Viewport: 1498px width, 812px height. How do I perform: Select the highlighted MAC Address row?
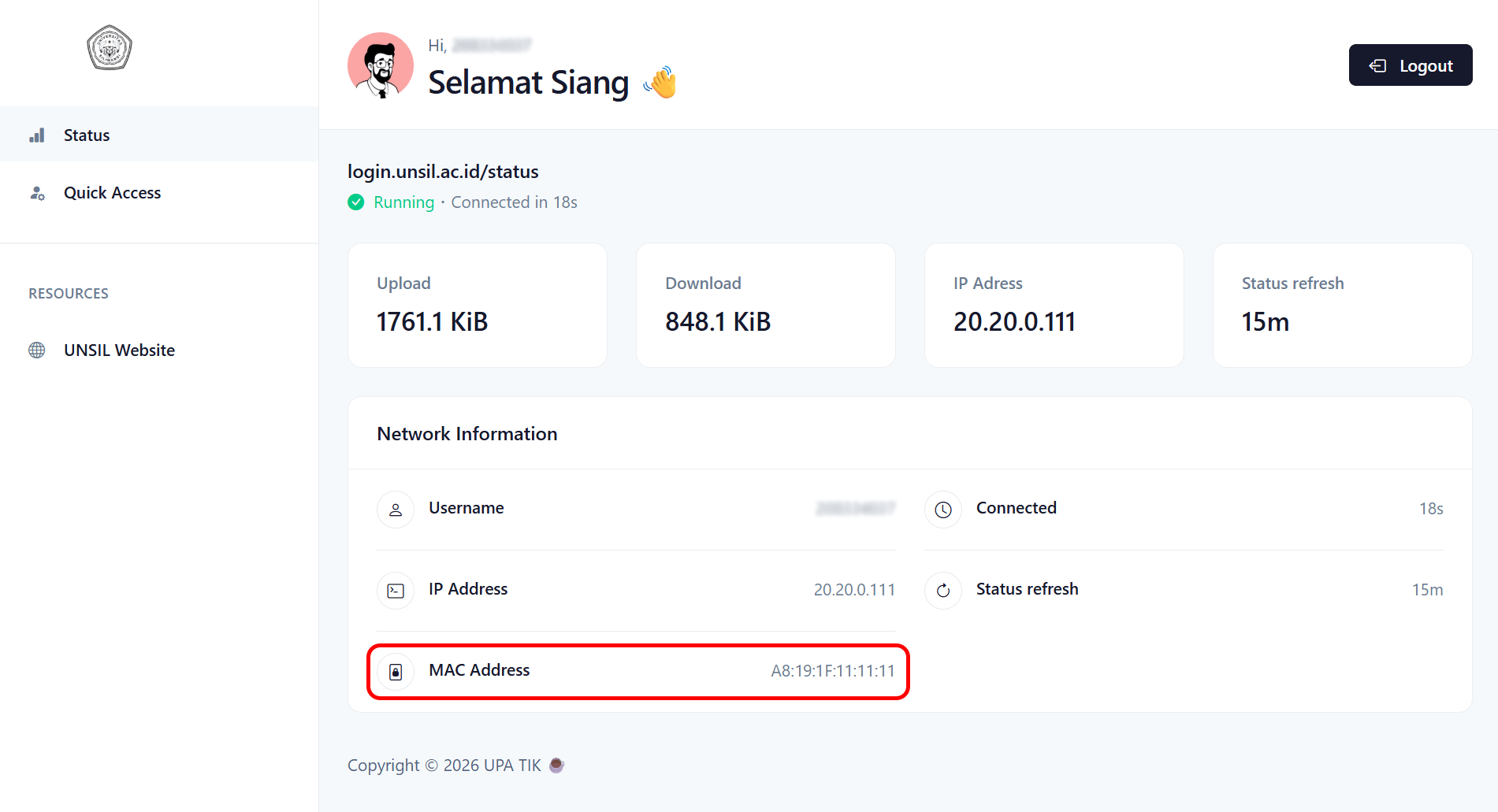coord(637,671)
